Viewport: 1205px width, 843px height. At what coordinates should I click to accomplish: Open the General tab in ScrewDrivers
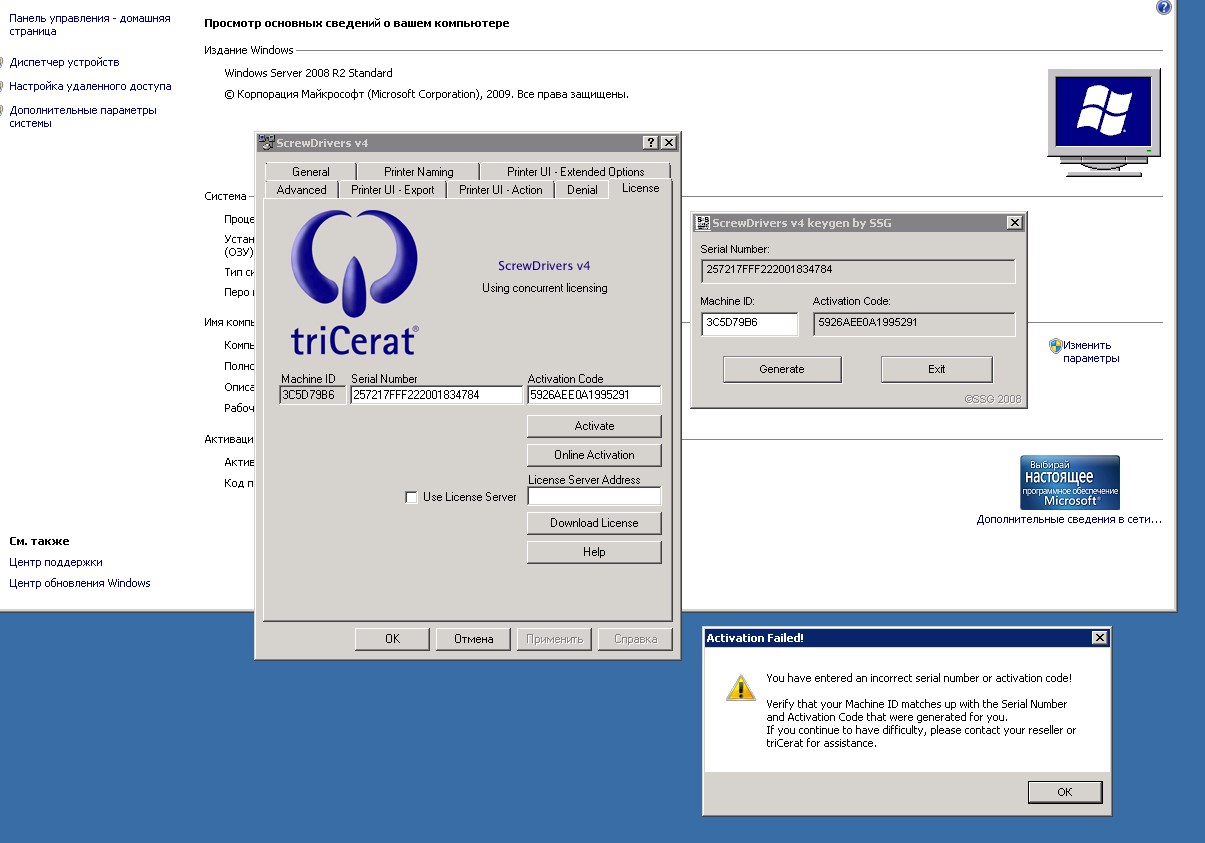tap(310, 171)
